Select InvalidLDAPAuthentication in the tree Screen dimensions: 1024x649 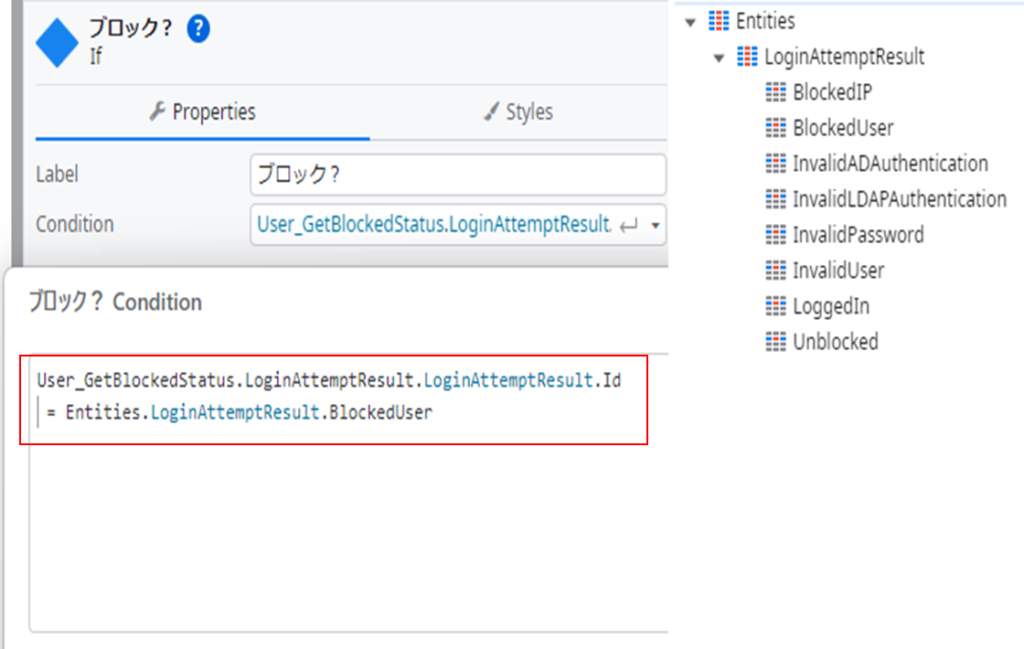point(899,199)
